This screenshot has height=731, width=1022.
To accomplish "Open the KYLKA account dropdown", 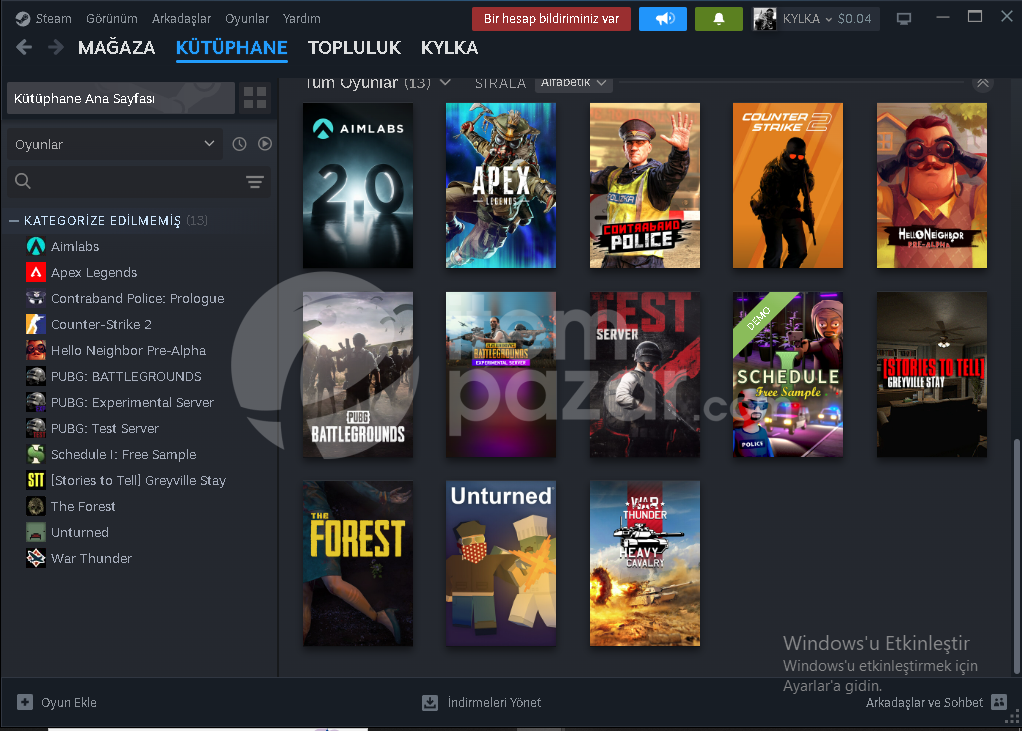I will [x=807, y=19].
